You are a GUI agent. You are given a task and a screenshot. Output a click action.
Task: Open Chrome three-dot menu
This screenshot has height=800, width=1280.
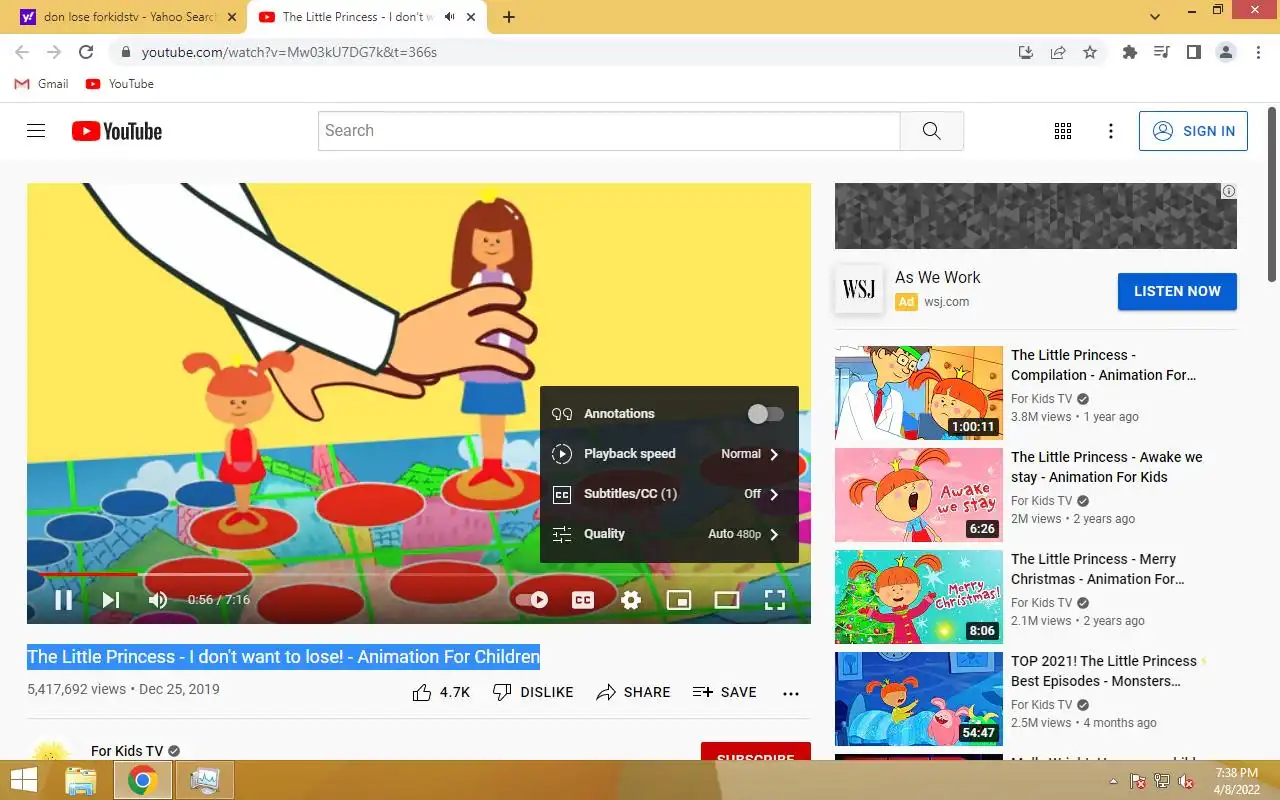tap(1257, 52)
